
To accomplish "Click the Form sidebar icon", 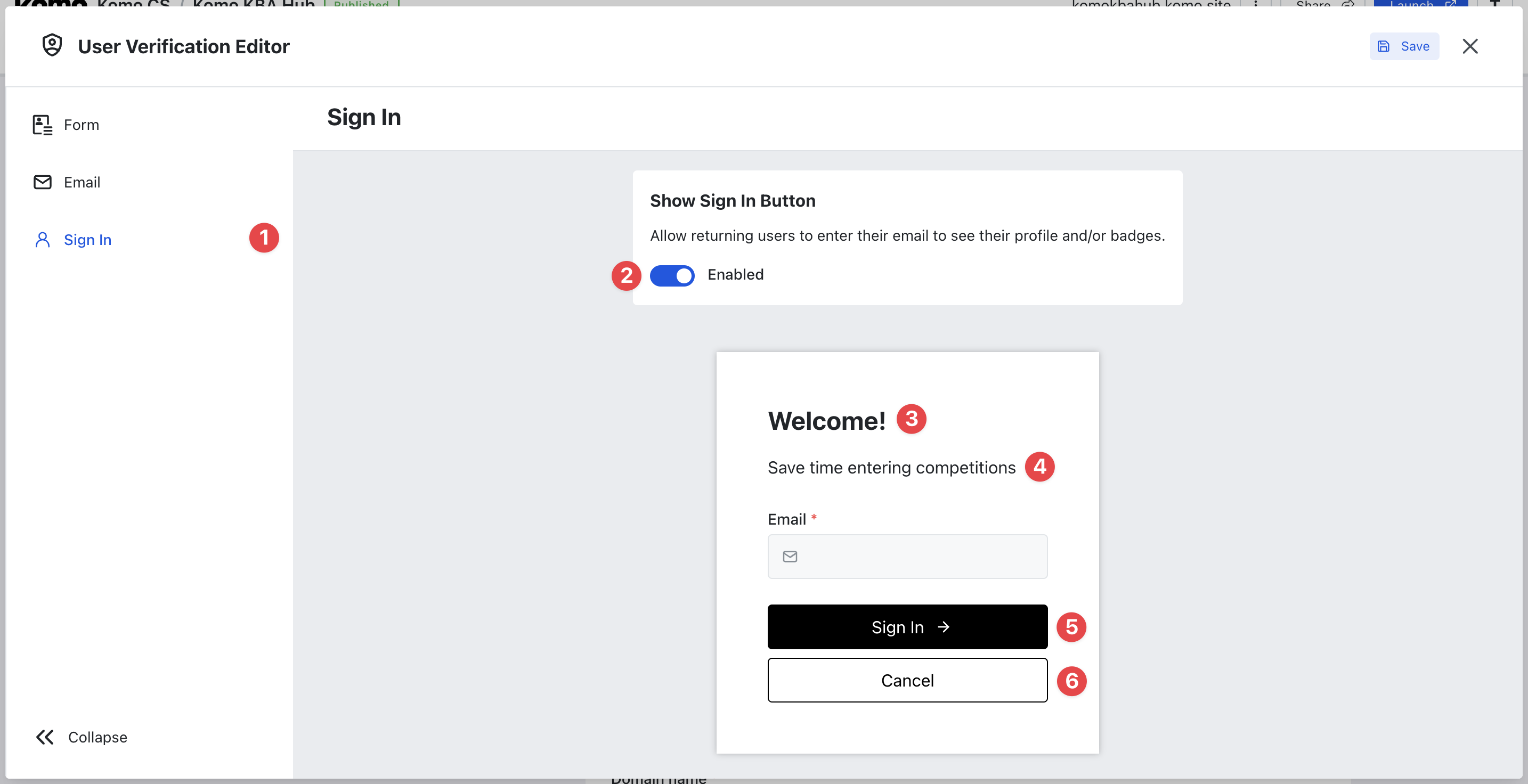I will 42,125.
